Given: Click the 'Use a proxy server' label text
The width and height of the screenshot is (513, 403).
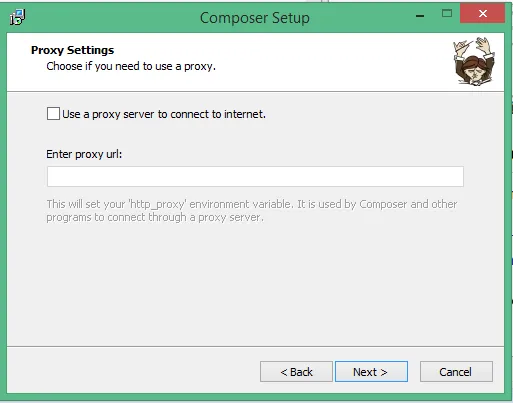Looking at the screenshot, I should (164, 114).
